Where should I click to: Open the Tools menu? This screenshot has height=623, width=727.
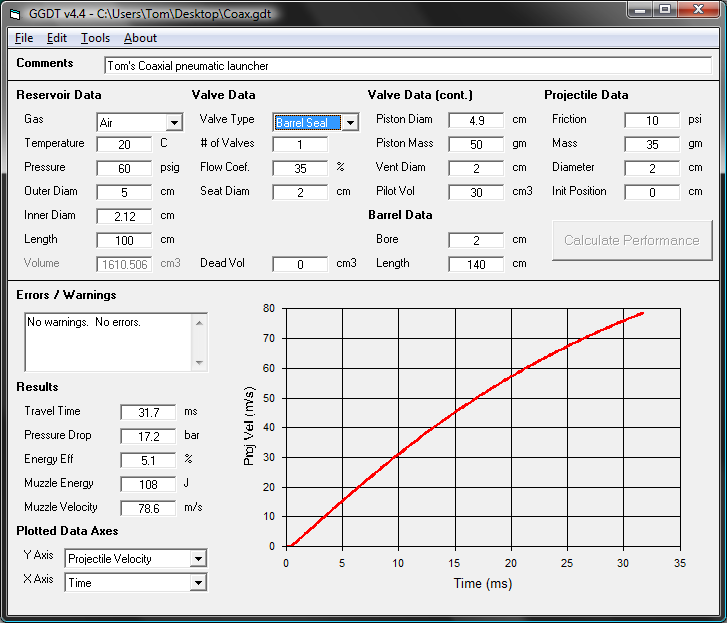96,38
